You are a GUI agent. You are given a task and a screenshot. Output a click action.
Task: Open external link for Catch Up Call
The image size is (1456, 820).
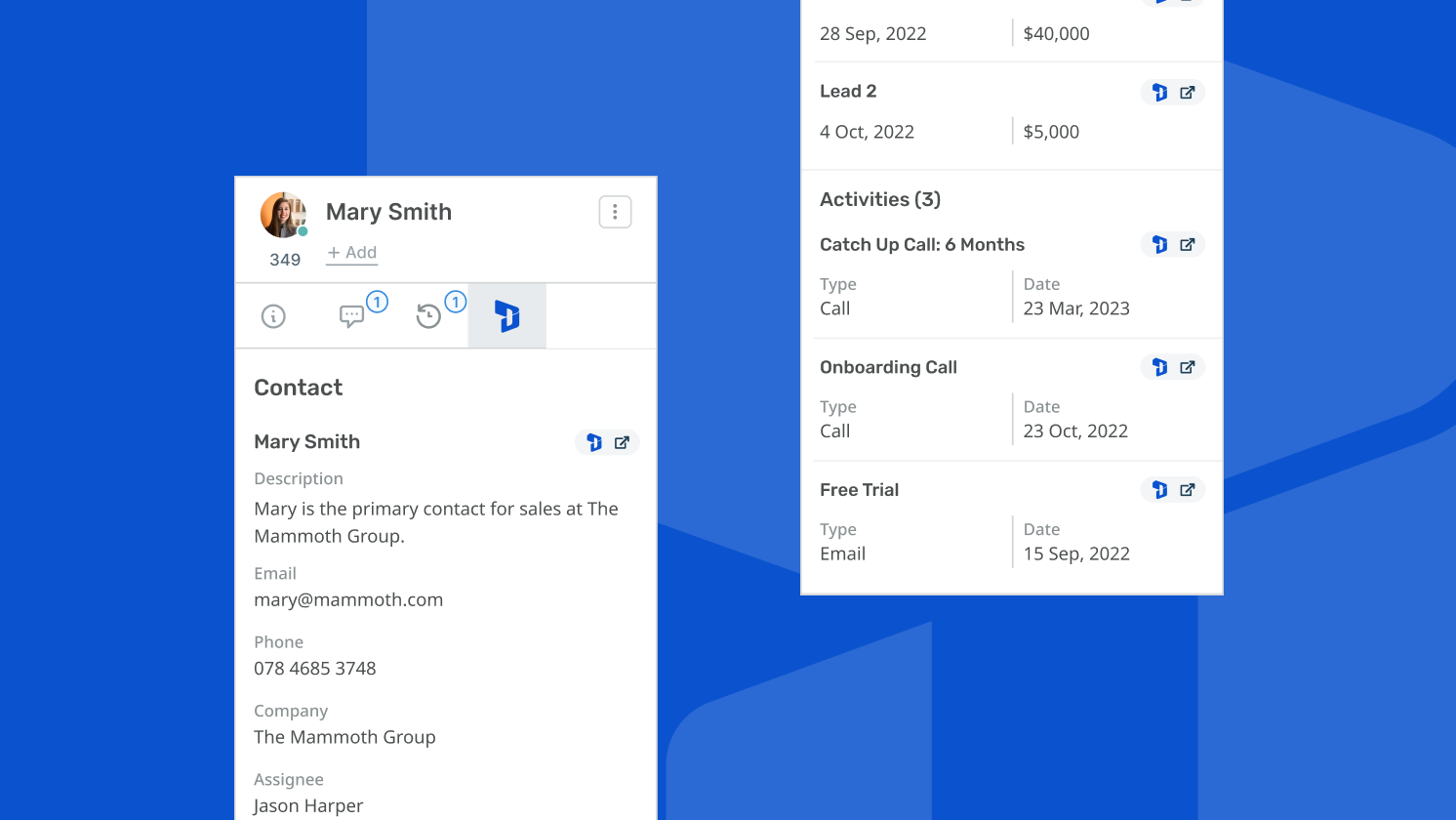(1187, 244)
